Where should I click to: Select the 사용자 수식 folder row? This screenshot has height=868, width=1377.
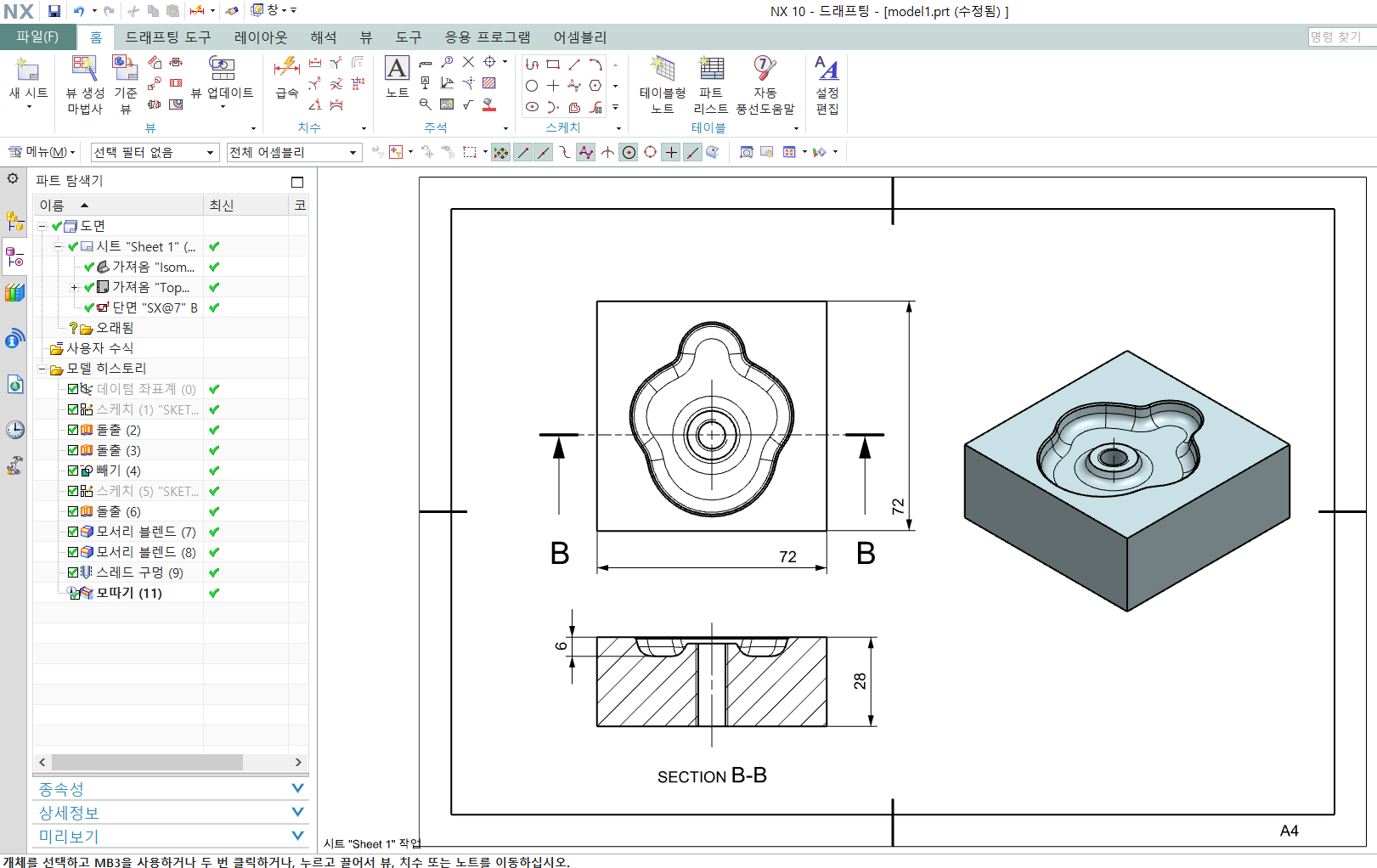tap(171, 348)
